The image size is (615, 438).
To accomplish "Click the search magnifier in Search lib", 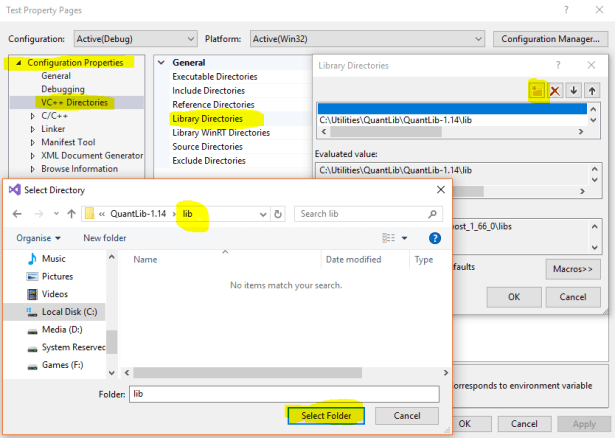I will pos(432,214).
